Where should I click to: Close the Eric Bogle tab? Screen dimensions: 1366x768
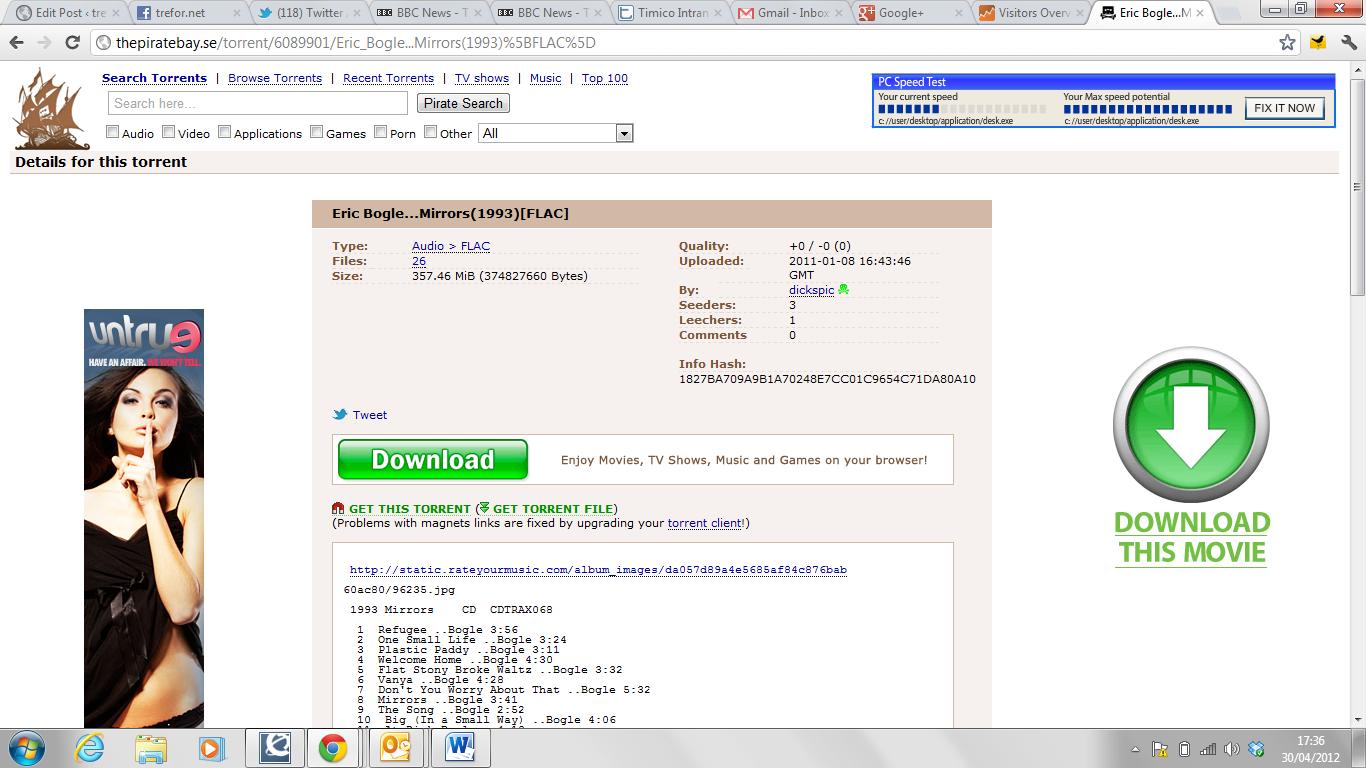coord(1203,13)
